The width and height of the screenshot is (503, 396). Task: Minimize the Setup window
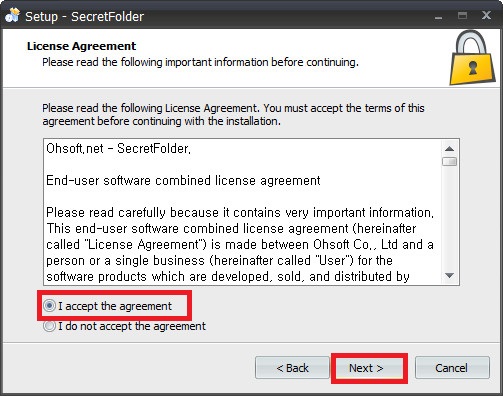click(439, 16)
